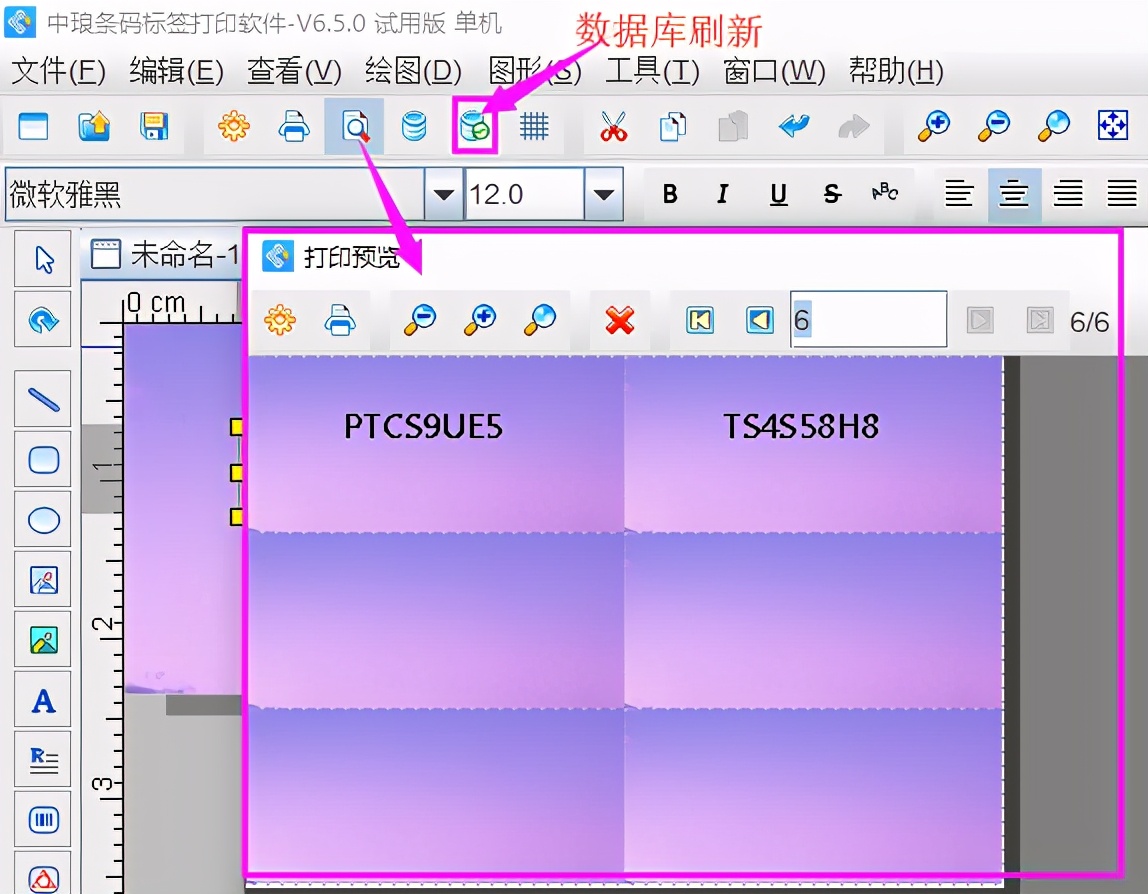This screenshot has width=1148, height=894.
Task: Click plain magnifier in Print Preview
Action: (540, 320)
